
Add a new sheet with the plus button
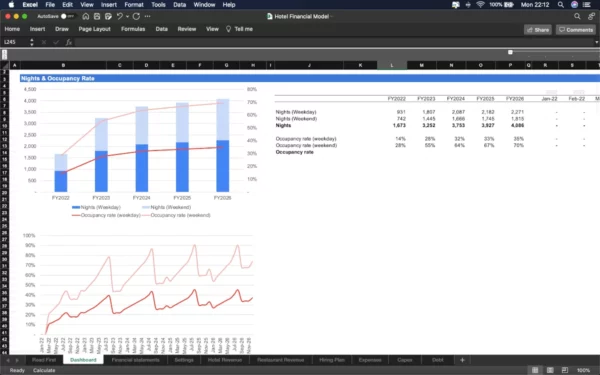coord(462,360)
